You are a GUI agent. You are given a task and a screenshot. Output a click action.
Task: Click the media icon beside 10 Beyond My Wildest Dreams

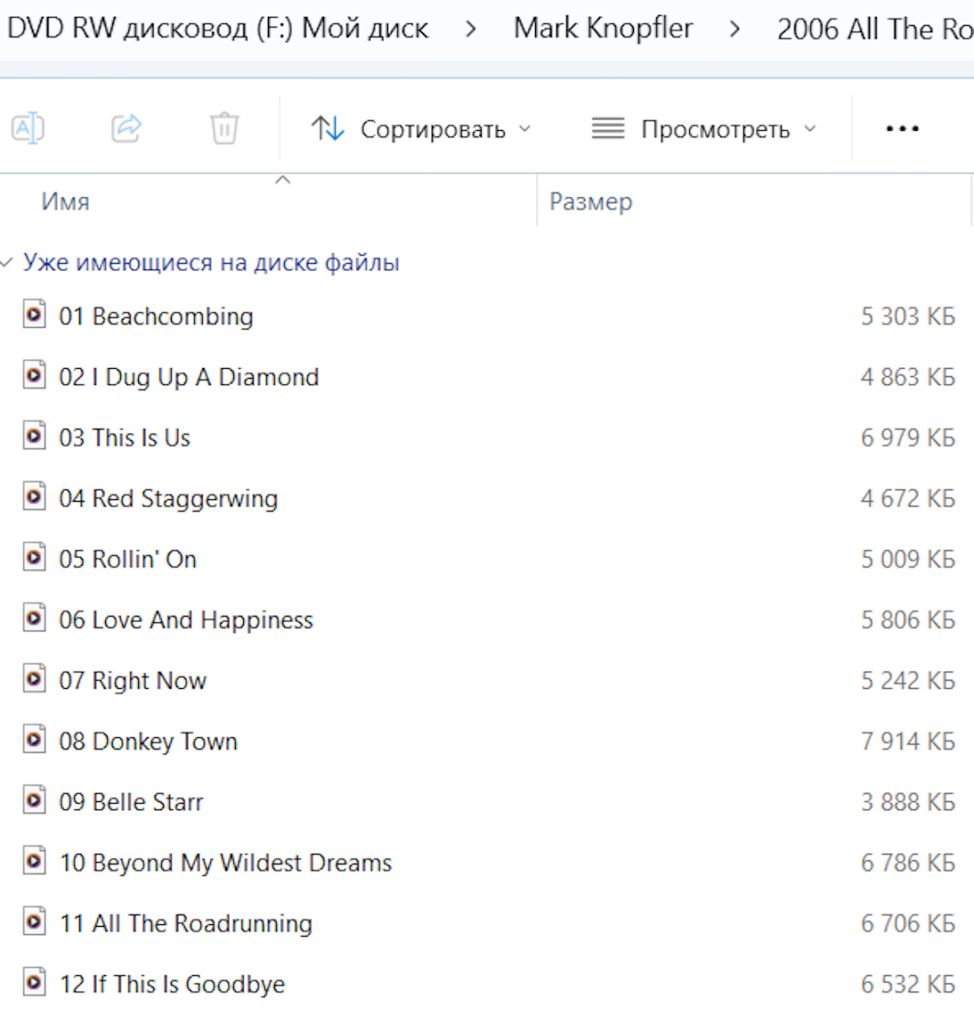click(34, 861)
